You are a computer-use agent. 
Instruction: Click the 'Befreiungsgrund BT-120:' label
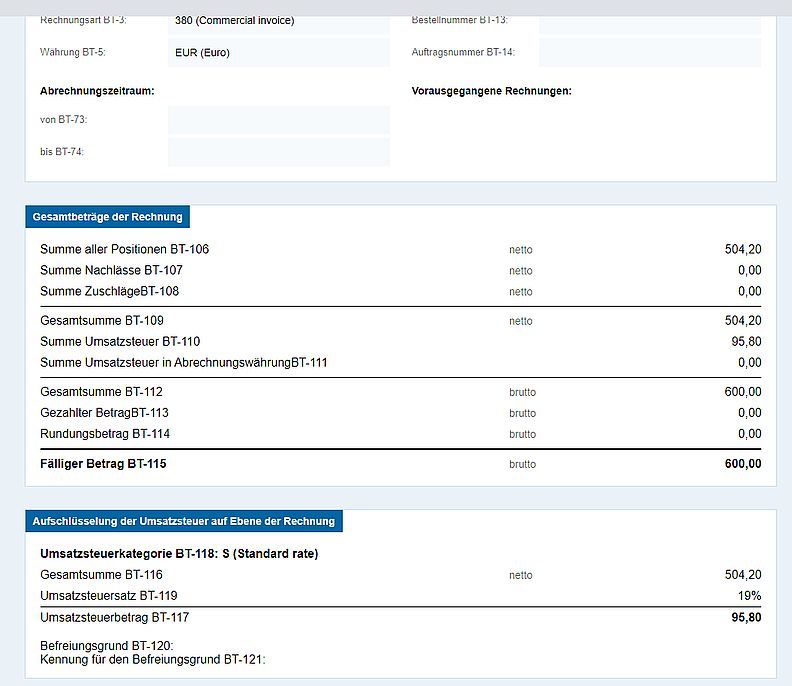tap(107, 646)
